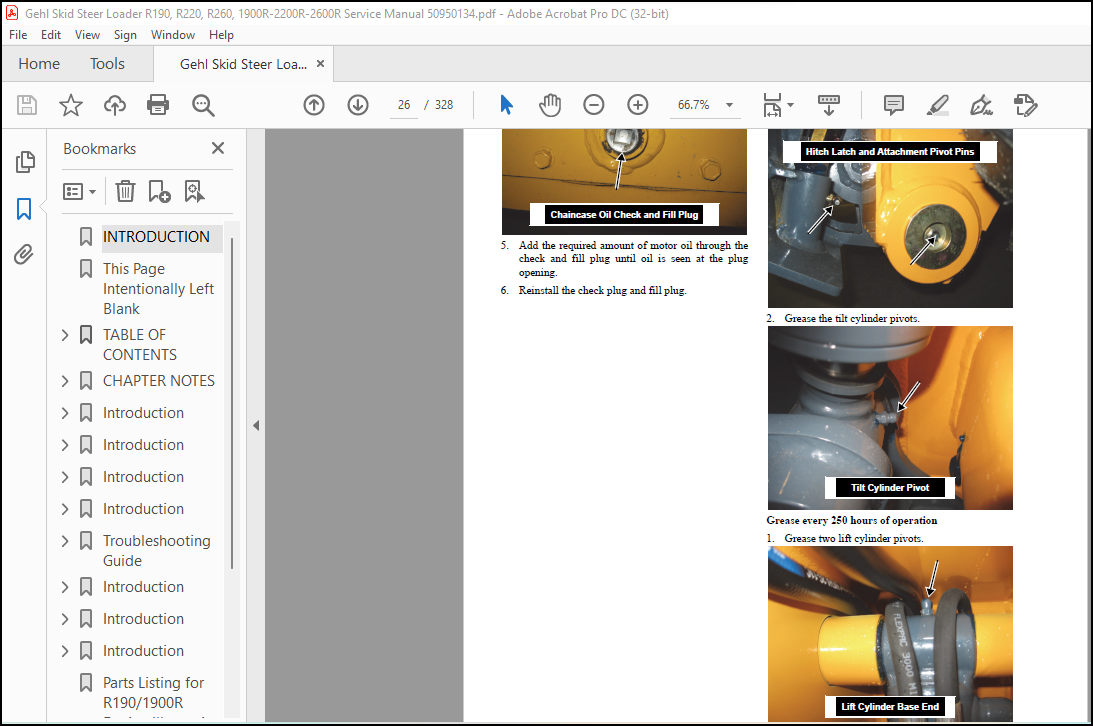Click the fit page scrolling icon
The width and height of the screenshot is (1093, 726).
[772, 105]
